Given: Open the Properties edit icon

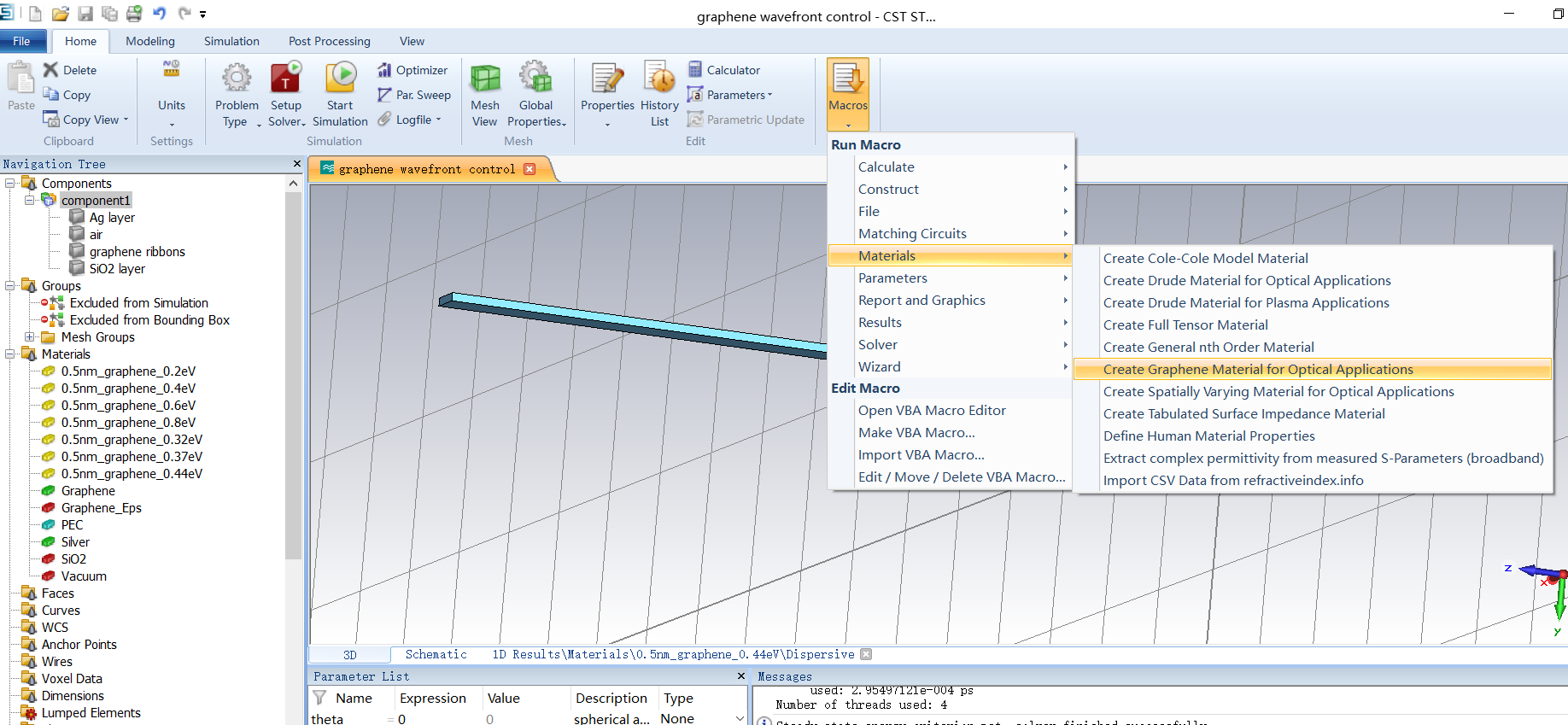Looking at the screenshot, I should coord(607,78).
